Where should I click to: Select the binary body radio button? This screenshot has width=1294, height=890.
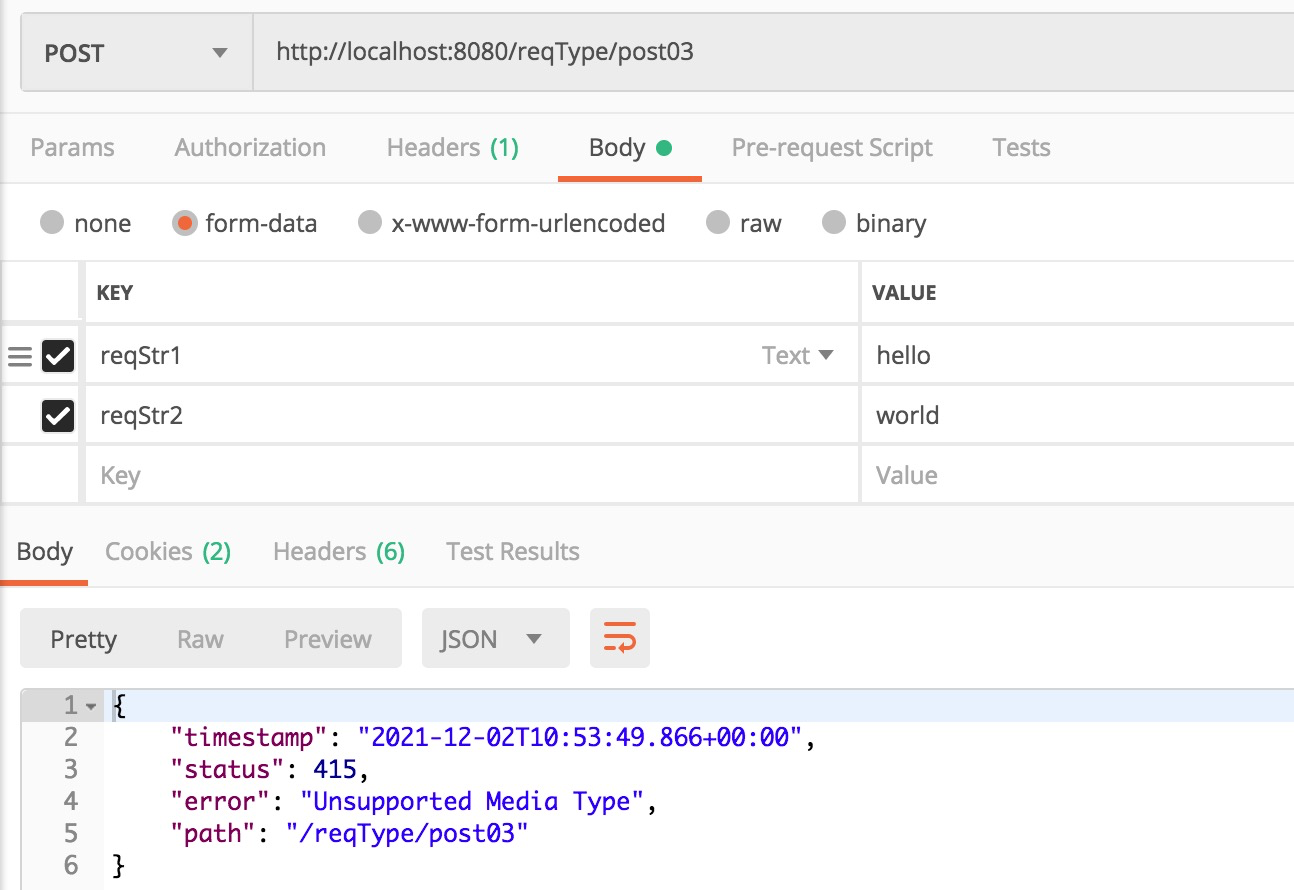[834, 223]
